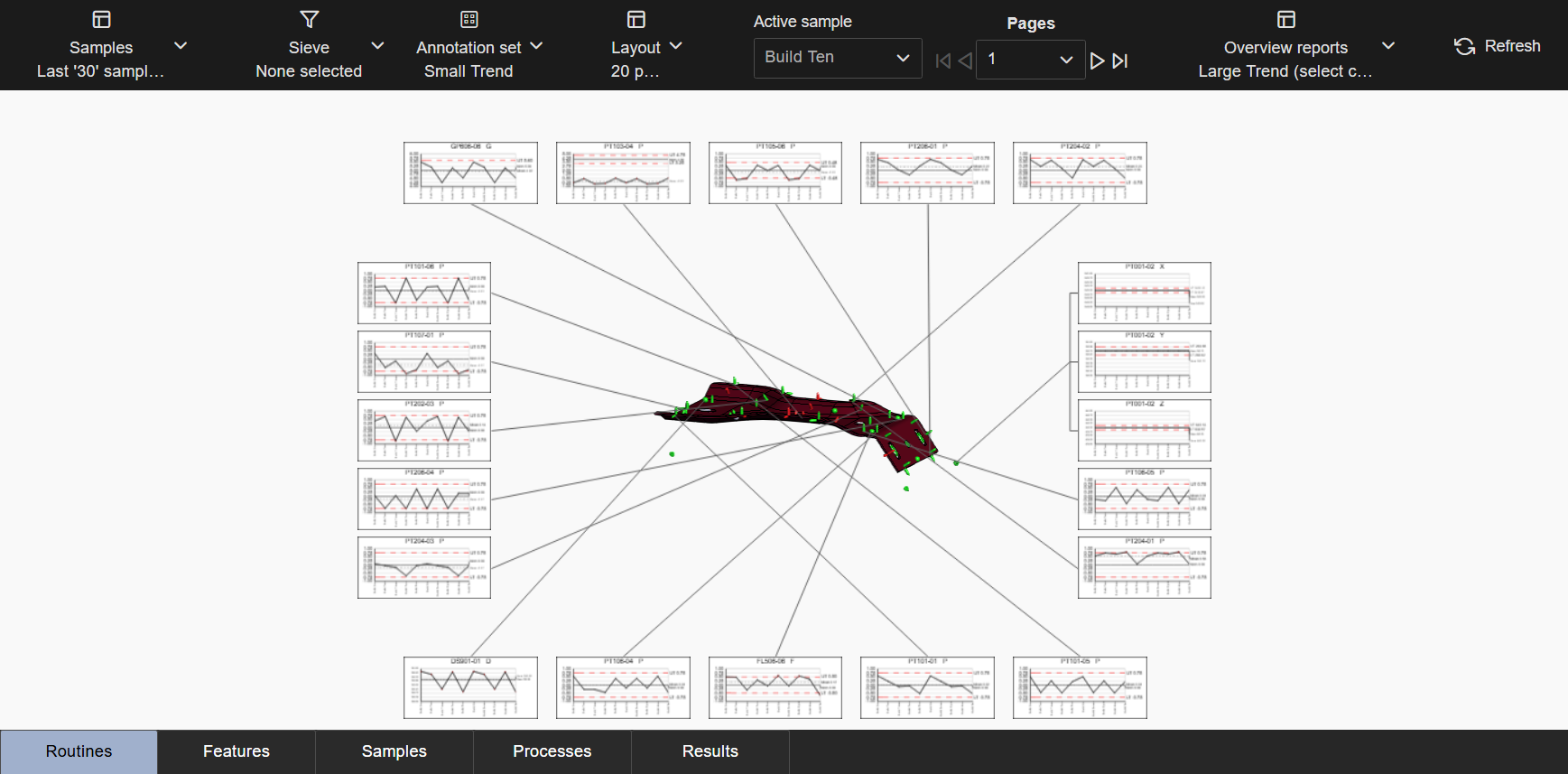
Task: Expand the Samples chevron in toolbar
Action: tap(181, 46)
